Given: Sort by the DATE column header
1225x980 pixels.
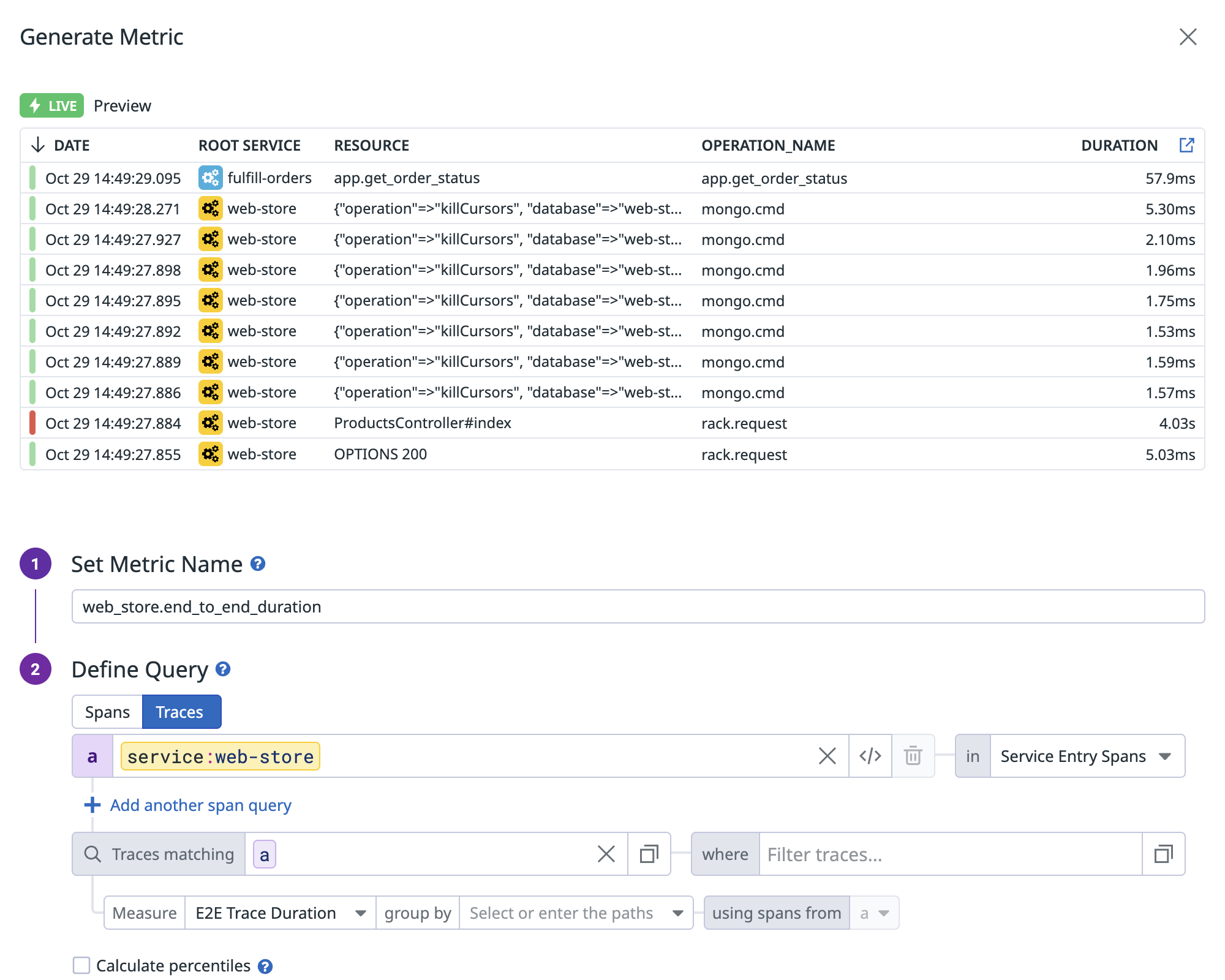Looking at the screenshot, I should 71,145.
